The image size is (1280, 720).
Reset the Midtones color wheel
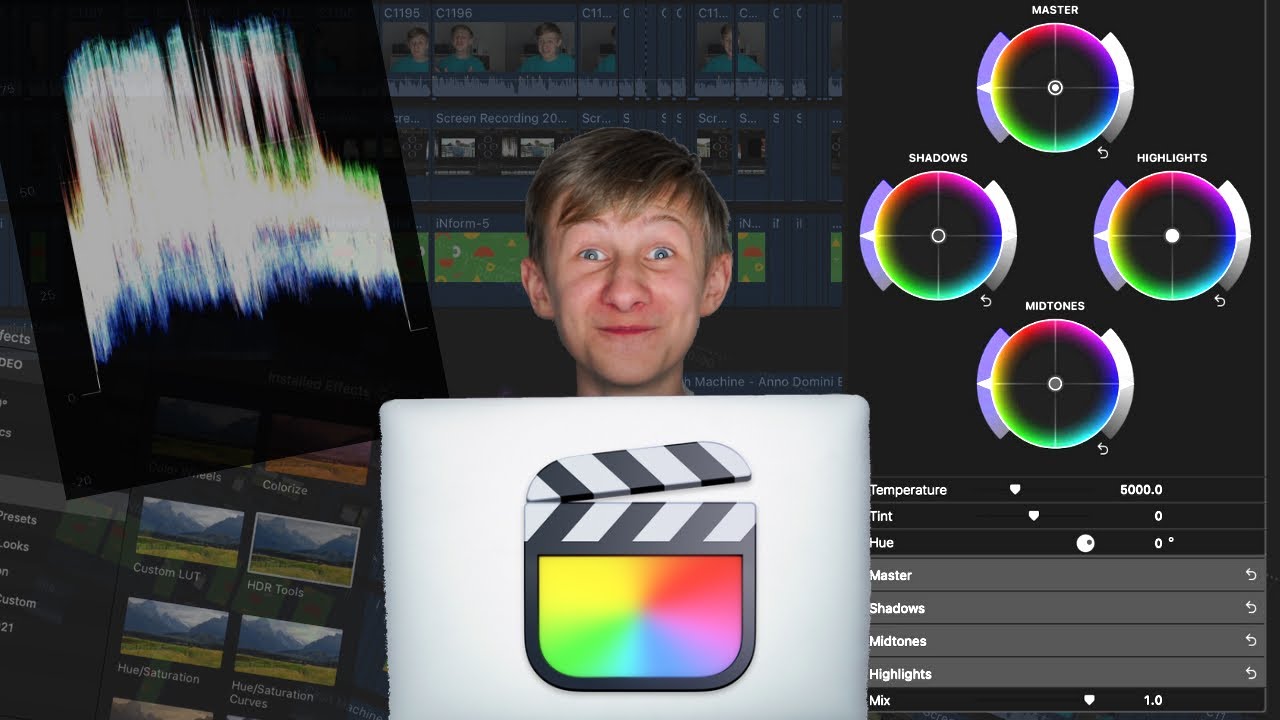tap(1103, 449)
